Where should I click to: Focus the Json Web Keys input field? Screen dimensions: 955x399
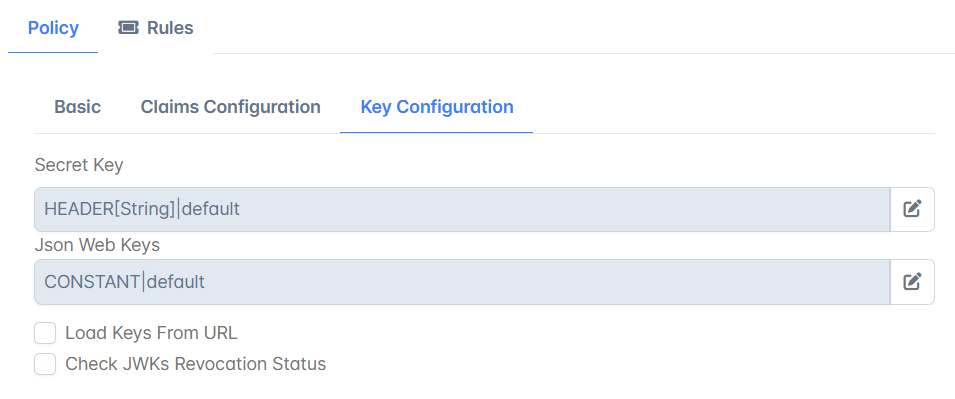[462, 281]
